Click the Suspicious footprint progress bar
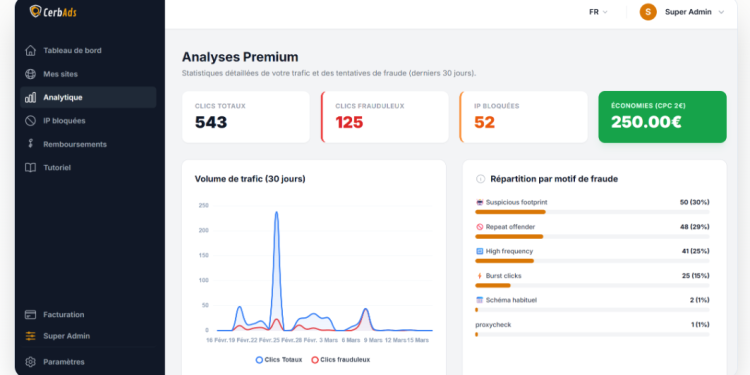Viewport: 750px width, 375px height. coord(592,212)
